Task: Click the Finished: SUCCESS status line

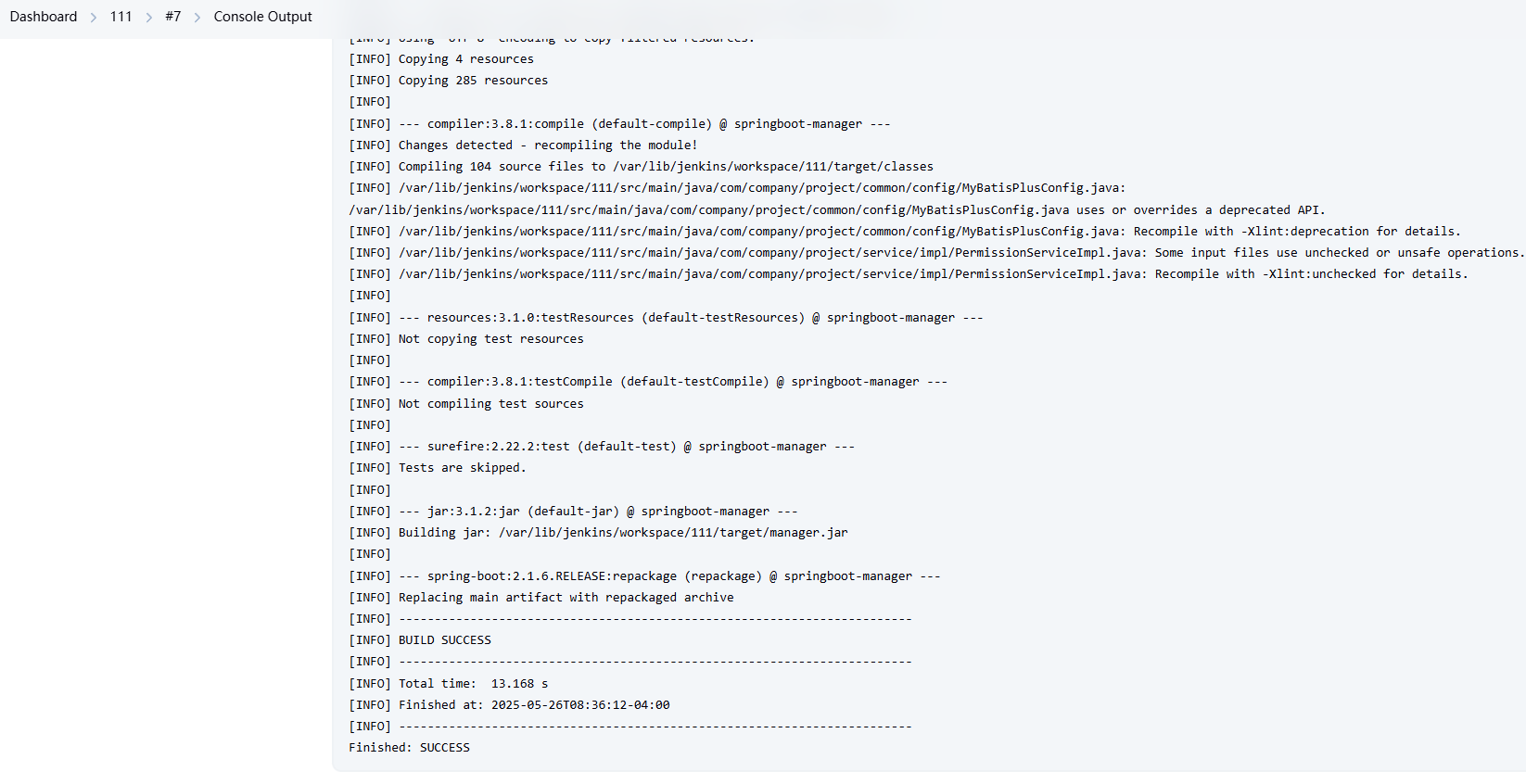Action: point(409,748)
